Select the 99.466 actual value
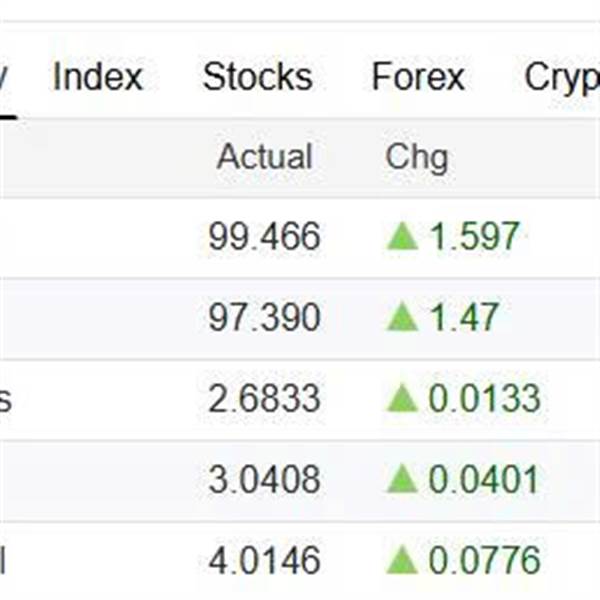The height and width of the screenshot is (600, 600). click(264, 236)
